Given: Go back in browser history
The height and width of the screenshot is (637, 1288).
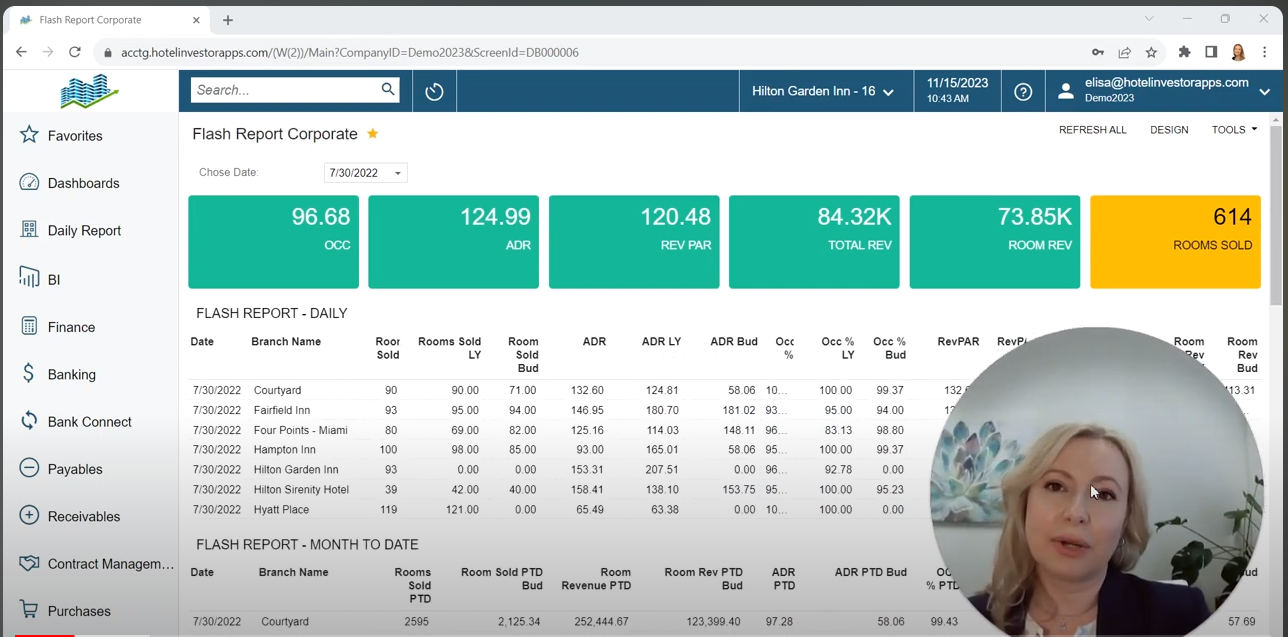Looking at the screenshot, I should coord(21,52).
